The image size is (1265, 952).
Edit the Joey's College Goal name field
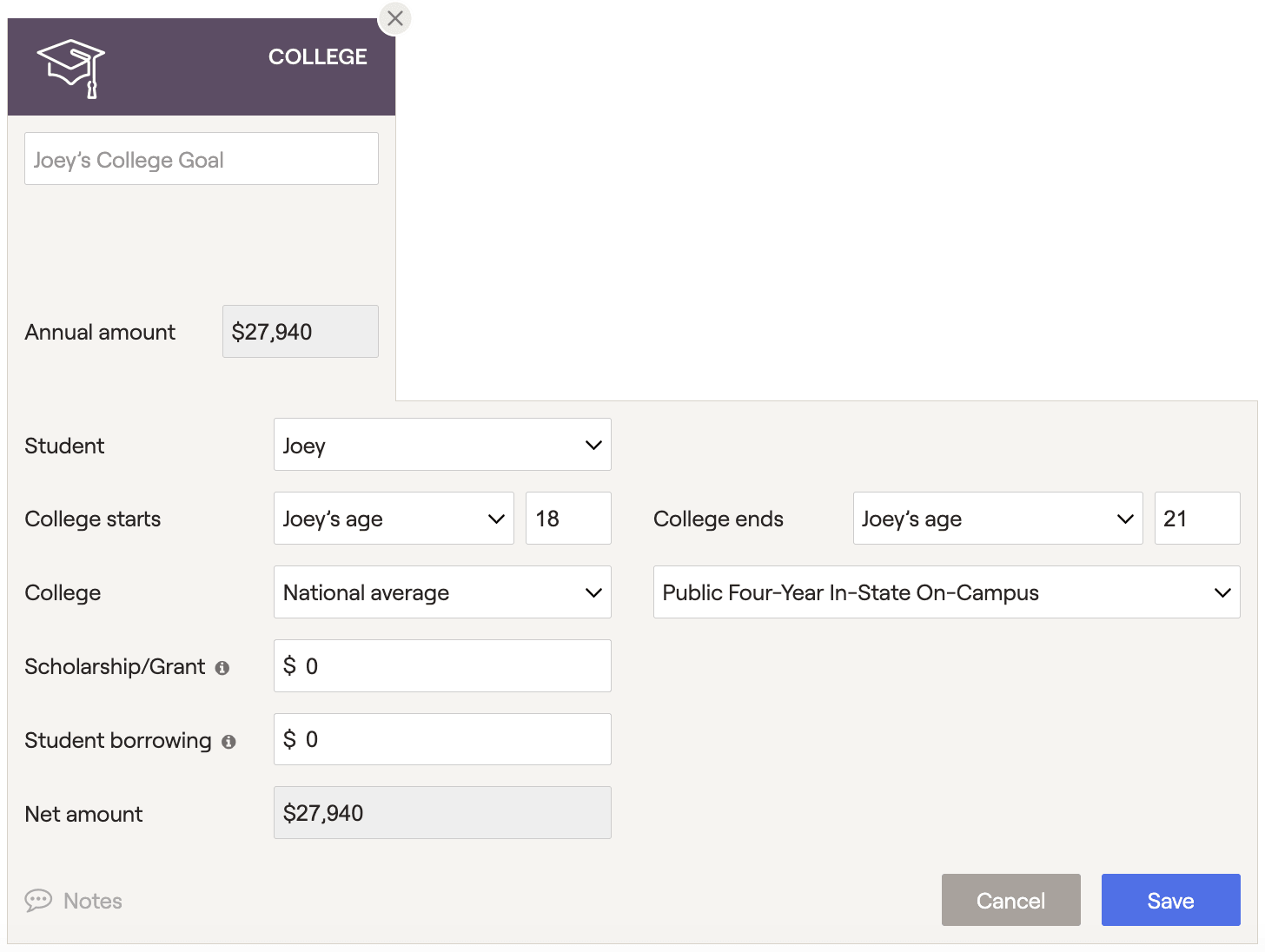(202, 159)
